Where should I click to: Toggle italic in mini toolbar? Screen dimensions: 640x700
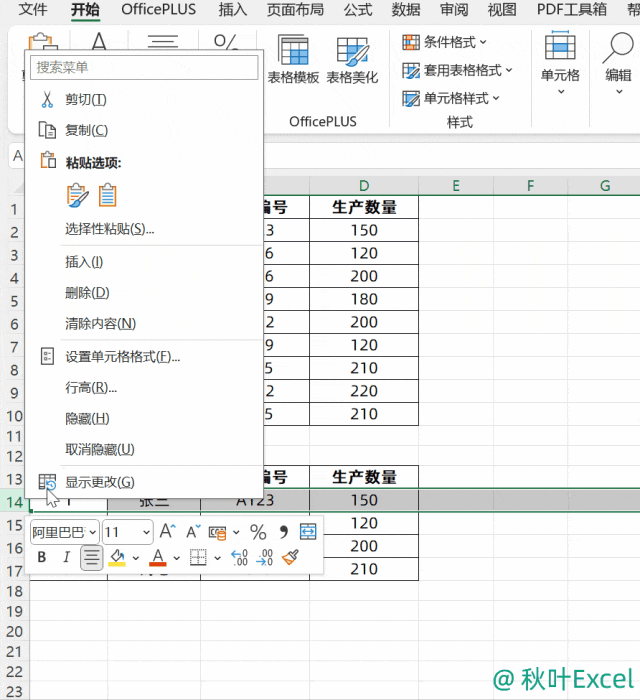(66, 557)
